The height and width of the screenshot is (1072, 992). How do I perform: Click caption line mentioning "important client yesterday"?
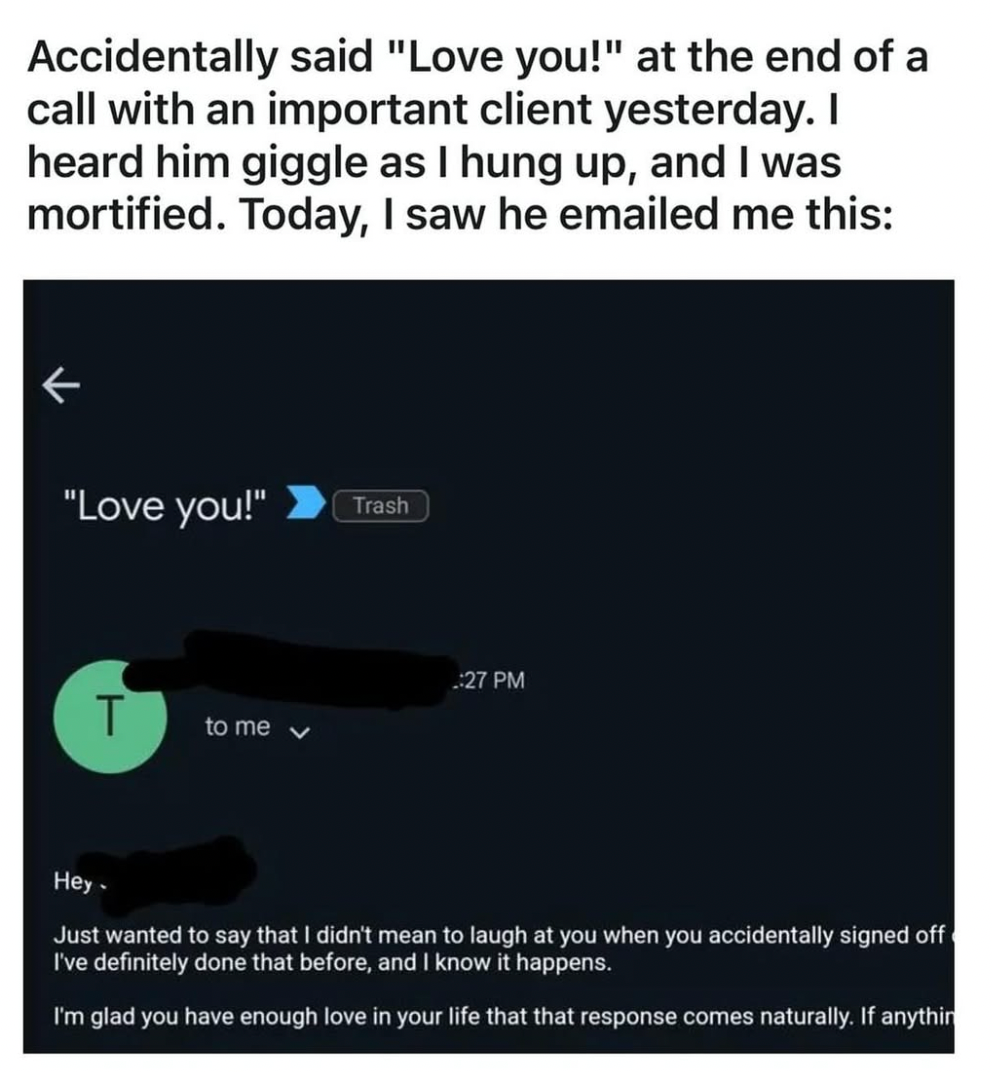pos(434,109)
